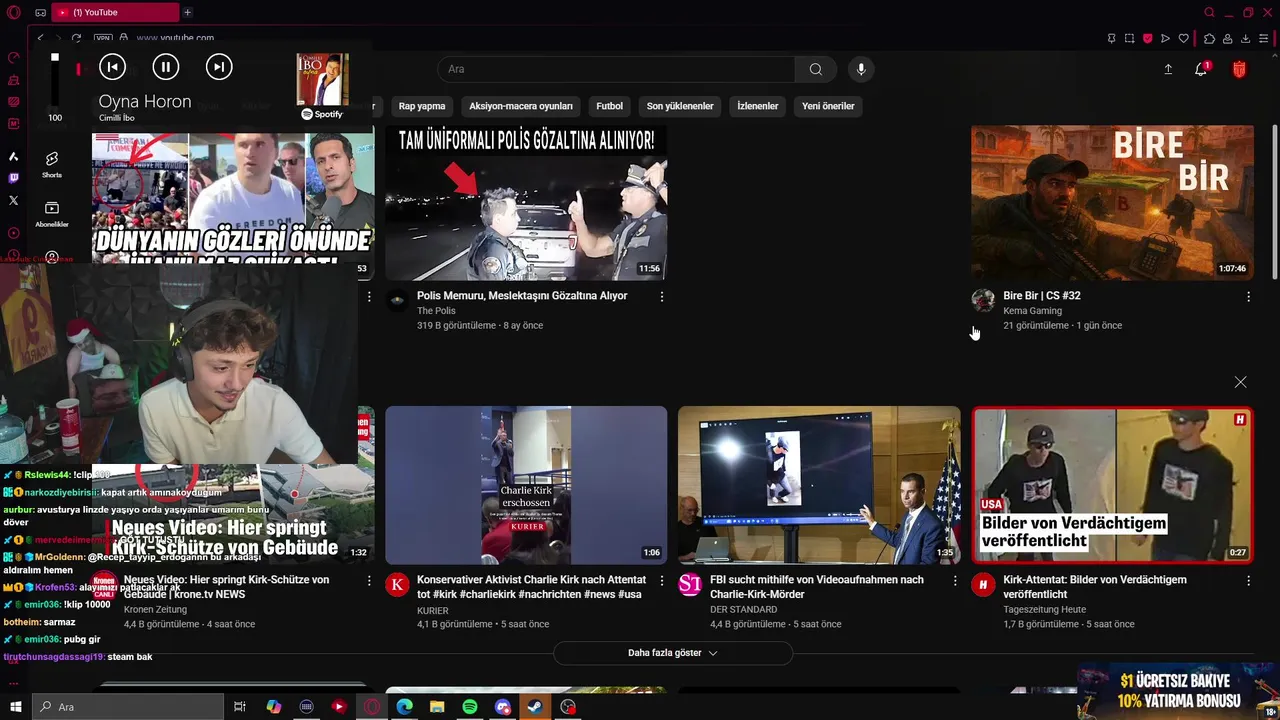Expand with Daha fazla göster button
Image resolution: width=1280 pixels, height=720 pixels.
pyautogui.click(x=673, y=653)
